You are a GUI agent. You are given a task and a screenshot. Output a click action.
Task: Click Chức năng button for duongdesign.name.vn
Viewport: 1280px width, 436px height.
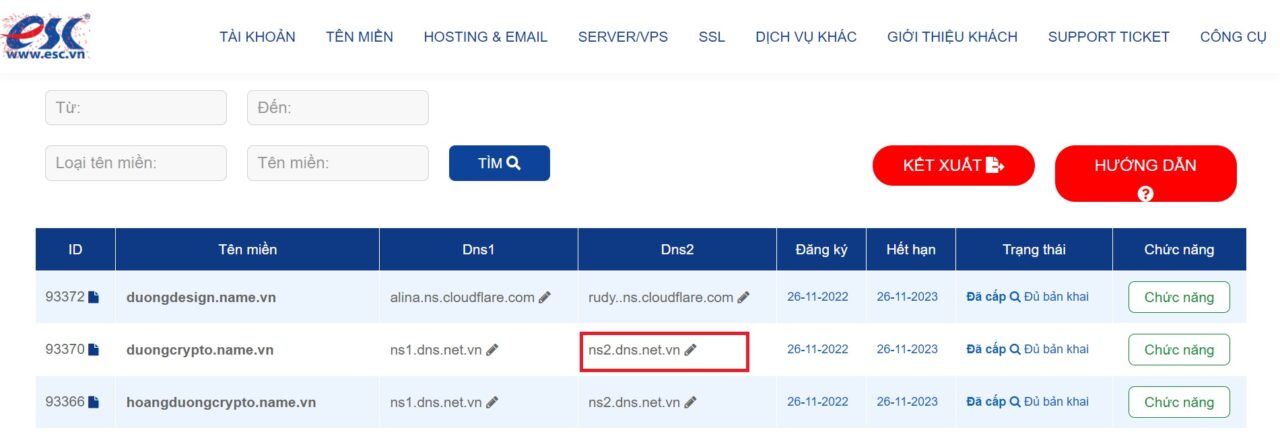click(x=1179, y=297)
